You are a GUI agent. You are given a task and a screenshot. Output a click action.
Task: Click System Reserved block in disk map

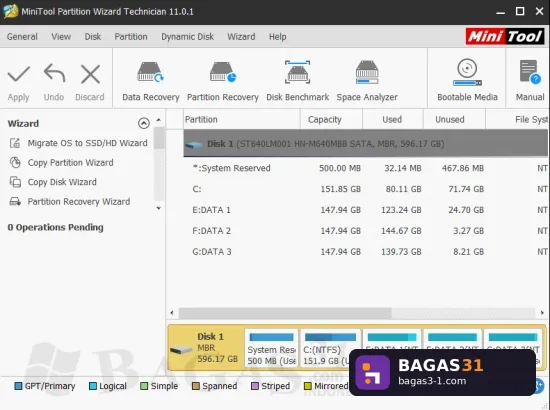tap(271, 348)
